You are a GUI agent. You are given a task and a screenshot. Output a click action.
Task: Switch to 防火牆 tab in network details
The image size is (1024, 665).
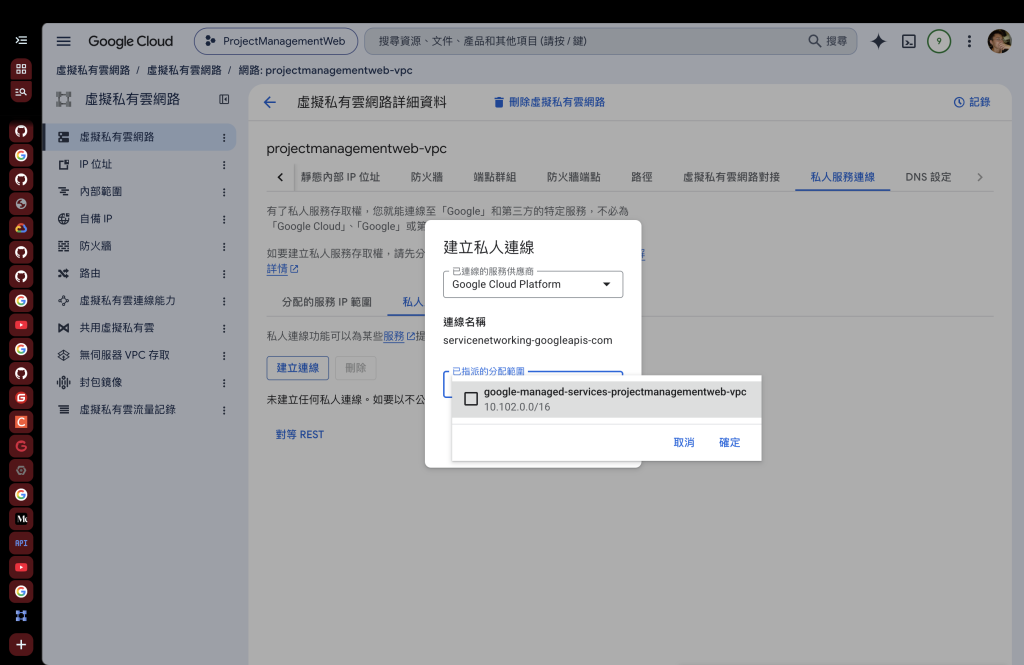click(426, 177)
